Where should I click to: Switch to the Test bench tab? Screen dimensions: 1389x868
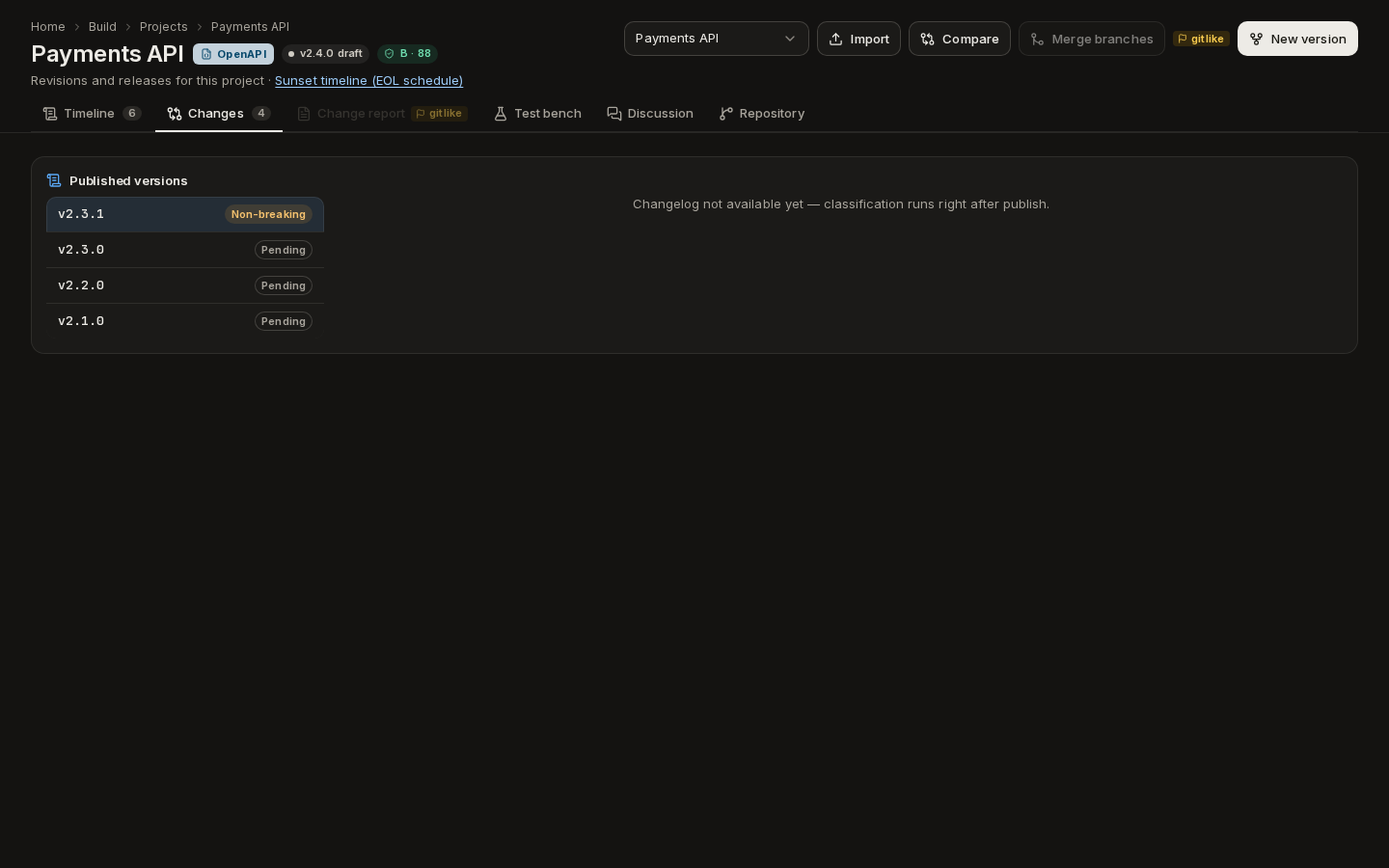pyautogui.click(x=537, y=113)
